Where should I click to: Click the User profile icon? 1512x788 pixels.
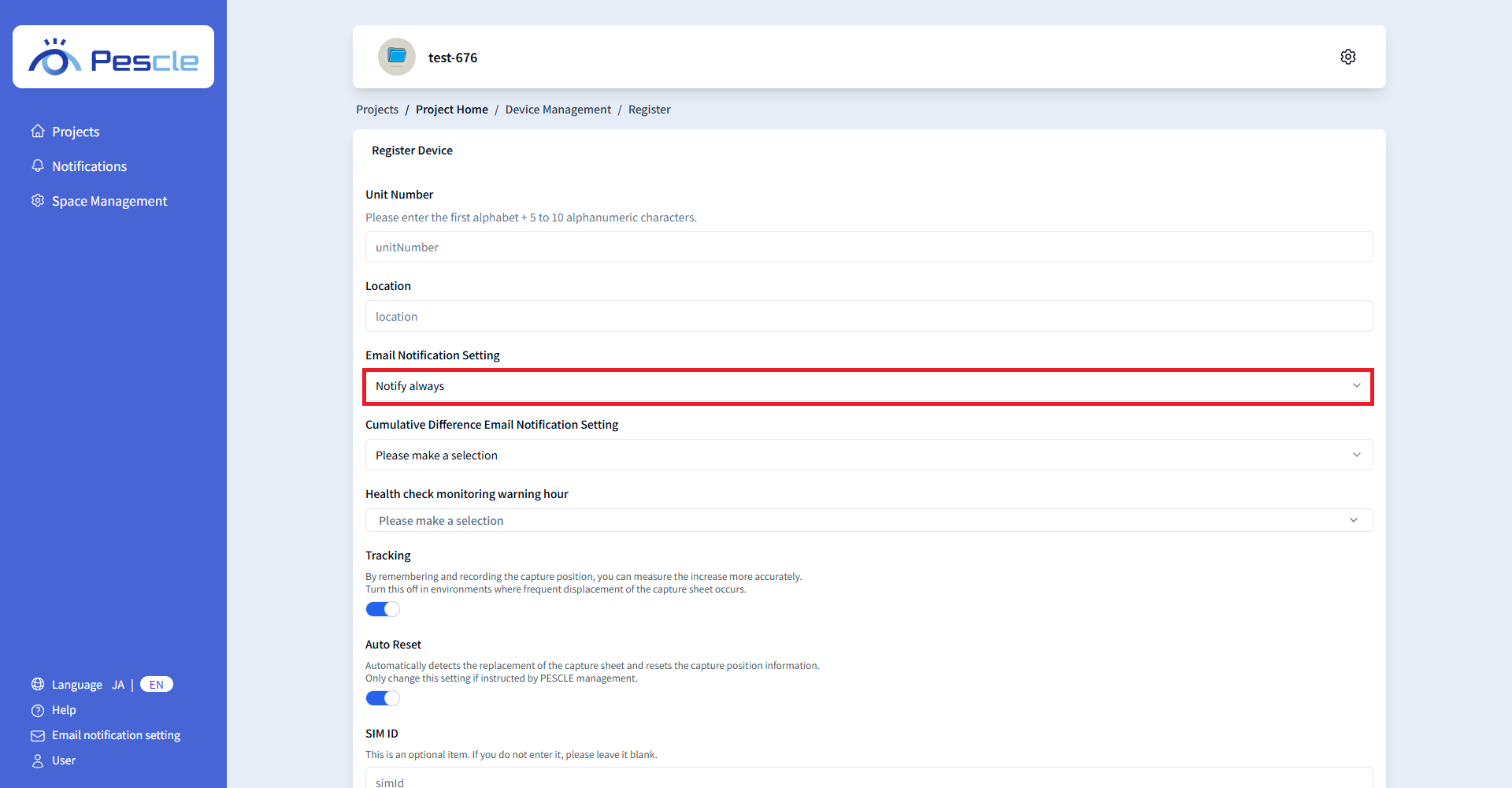pyautogui.click(x=38, y=760)
